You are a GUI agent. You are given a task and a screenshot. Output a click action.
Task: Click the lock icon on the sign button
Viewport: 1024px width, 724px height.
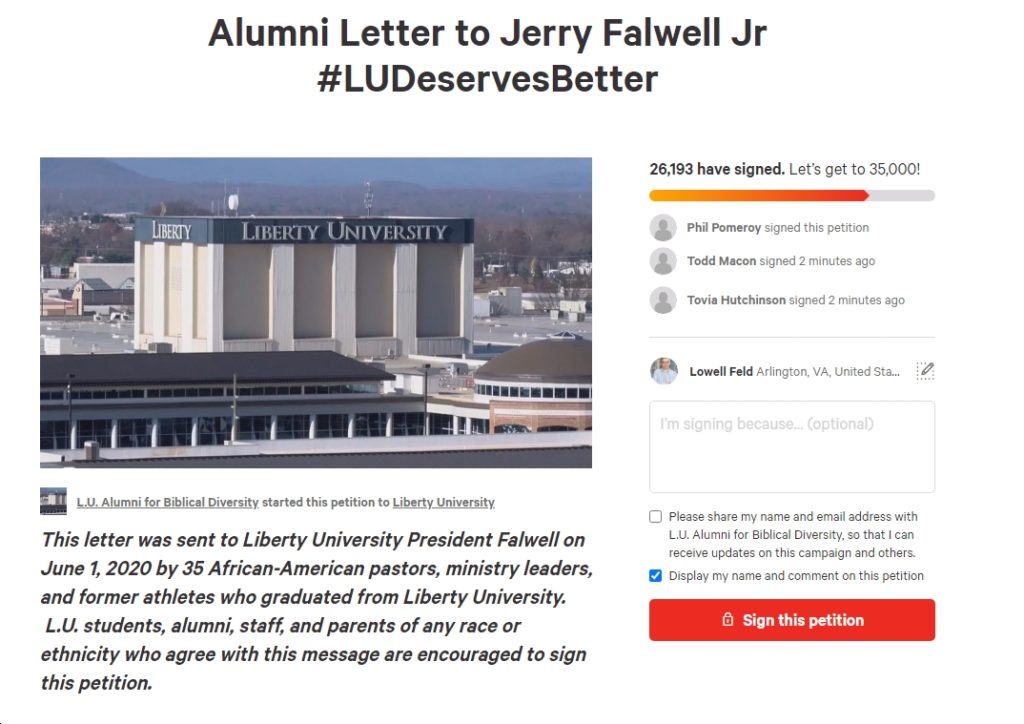click(x=728, y=620)
